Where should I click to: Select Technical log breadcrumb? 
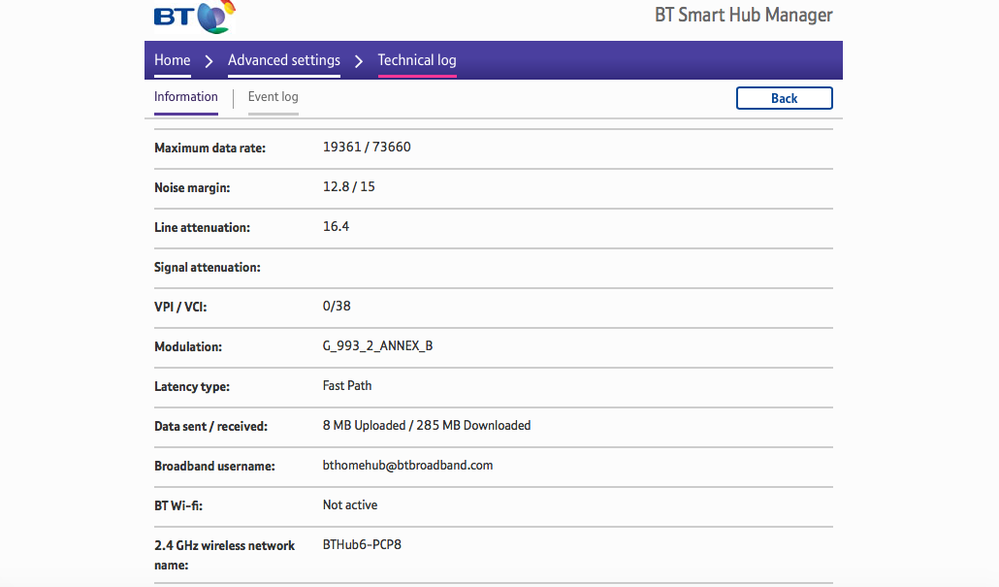coord(417,60)
